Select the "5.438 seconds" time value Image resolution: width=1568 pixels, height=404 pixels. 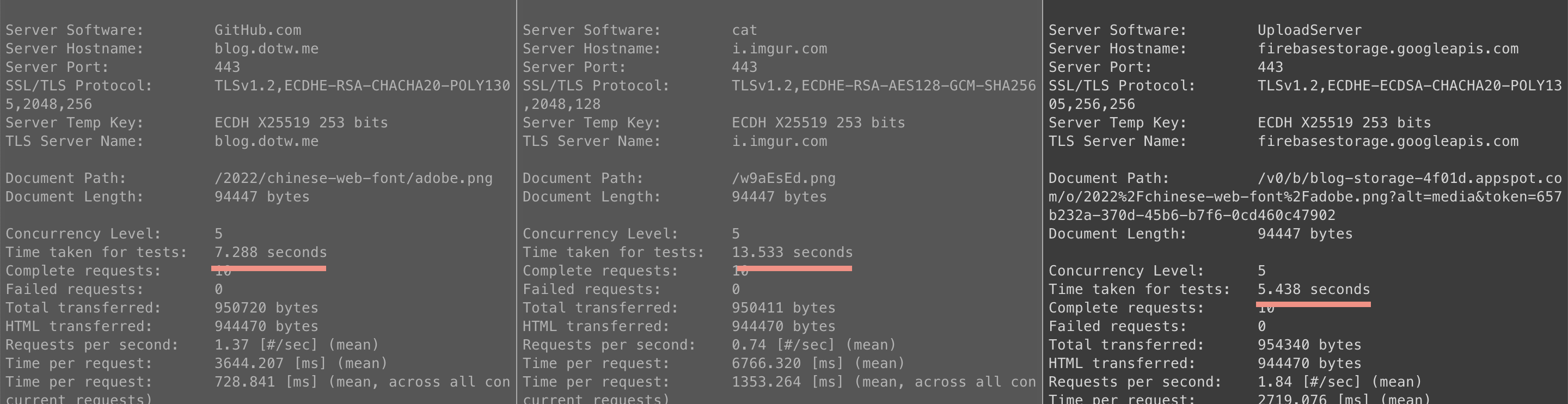1314,289
